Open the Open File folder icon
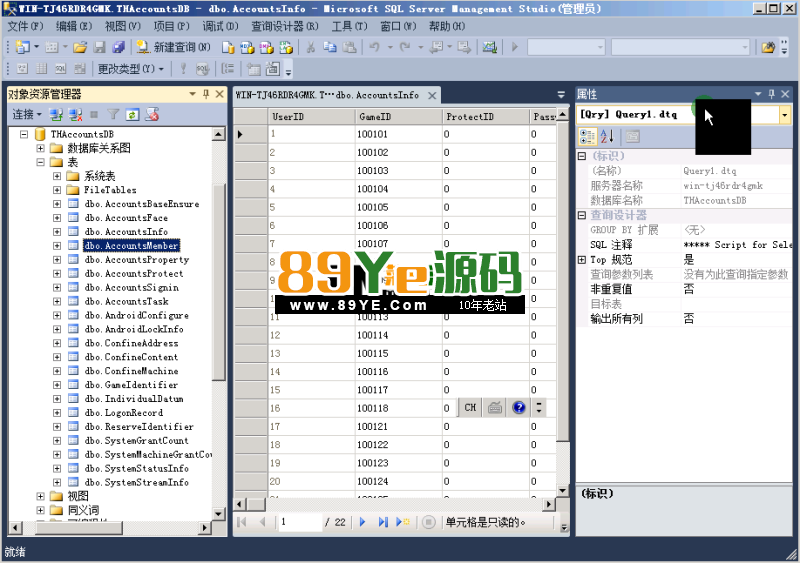 [x=80, y=47]
